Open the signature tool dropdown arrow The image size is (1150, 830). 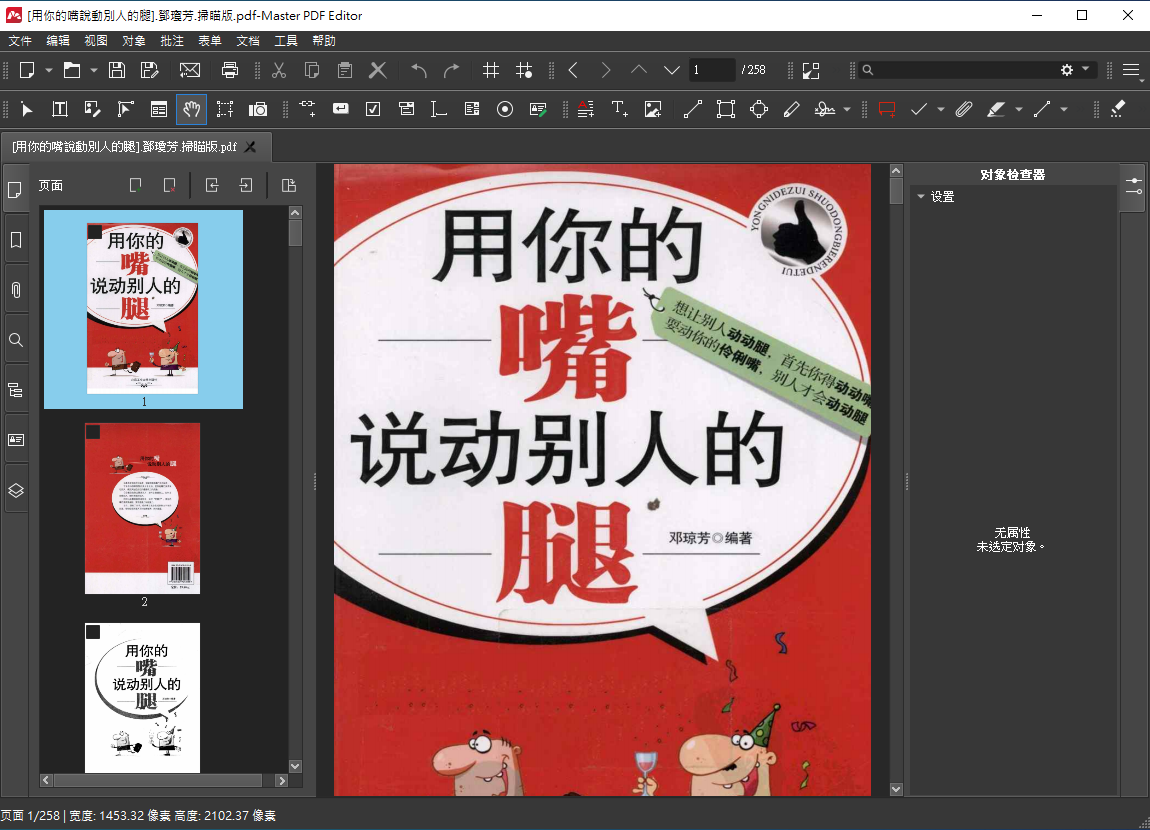[x=847, y=110]
